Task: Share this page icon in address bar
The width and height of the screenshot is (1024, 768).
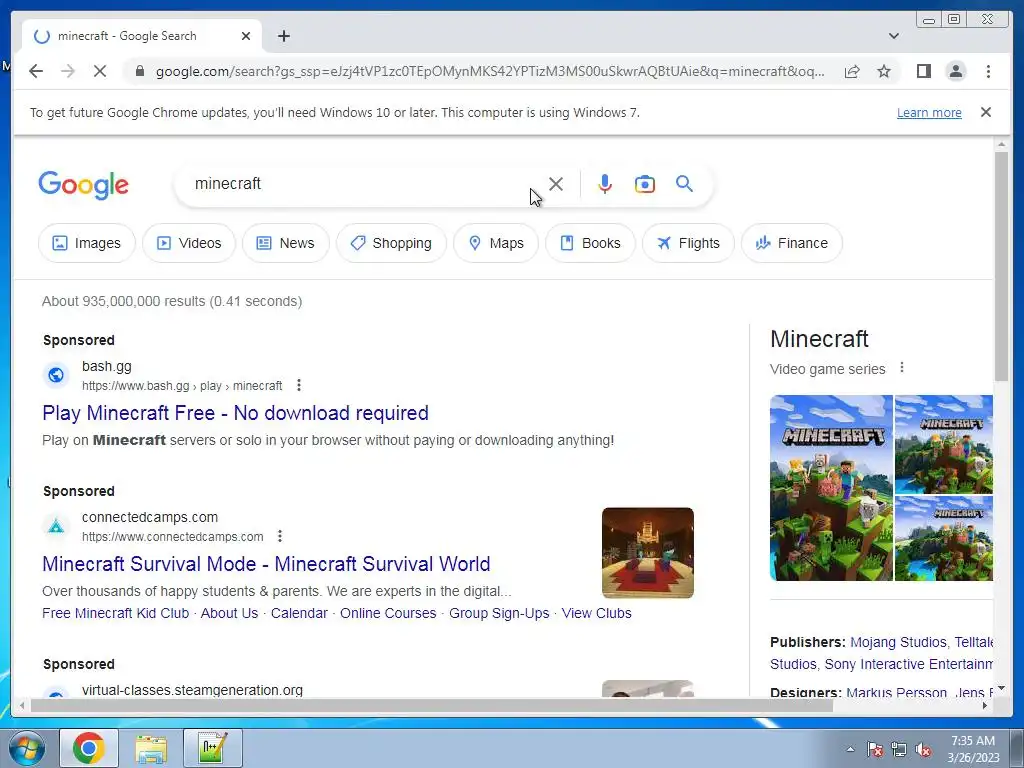Action: point(852,71)
